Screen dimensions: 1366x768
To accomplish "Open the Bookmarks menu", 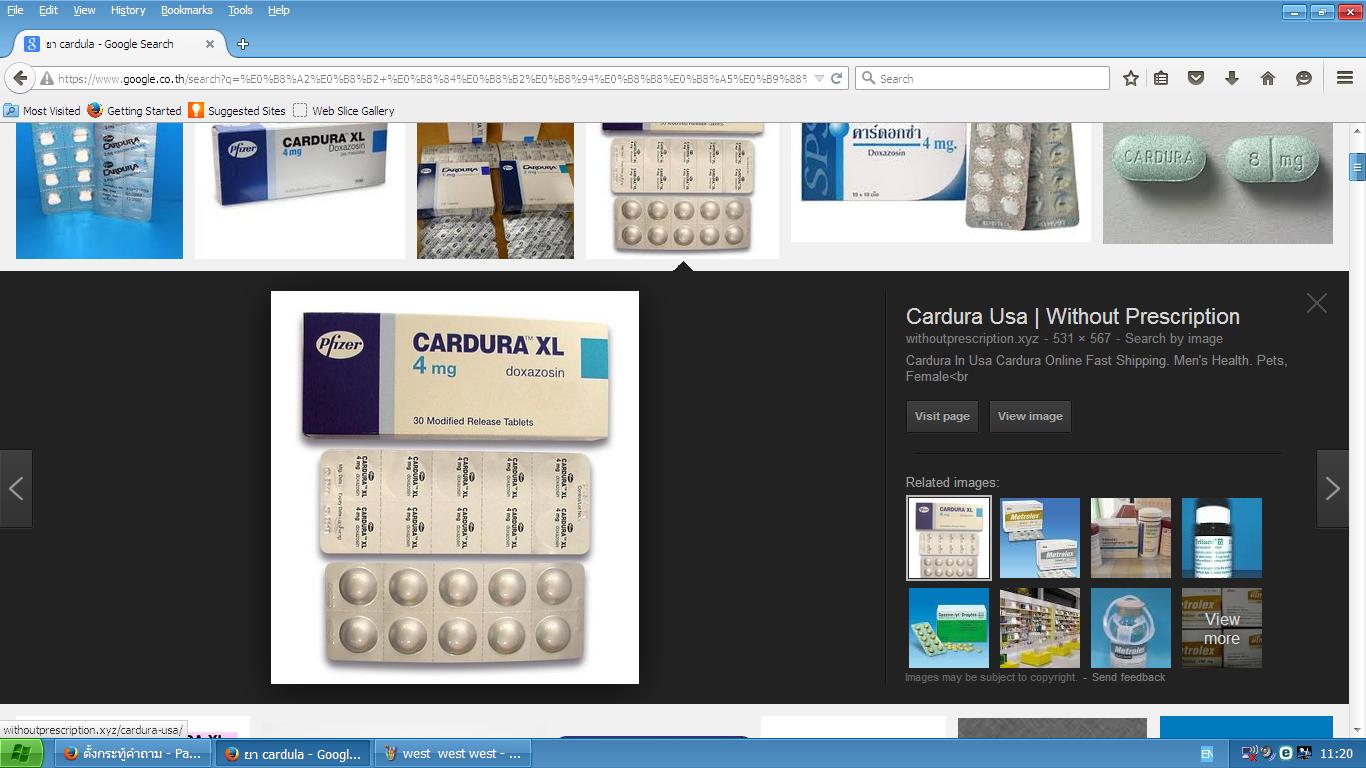I will click(x=187, y=10).
